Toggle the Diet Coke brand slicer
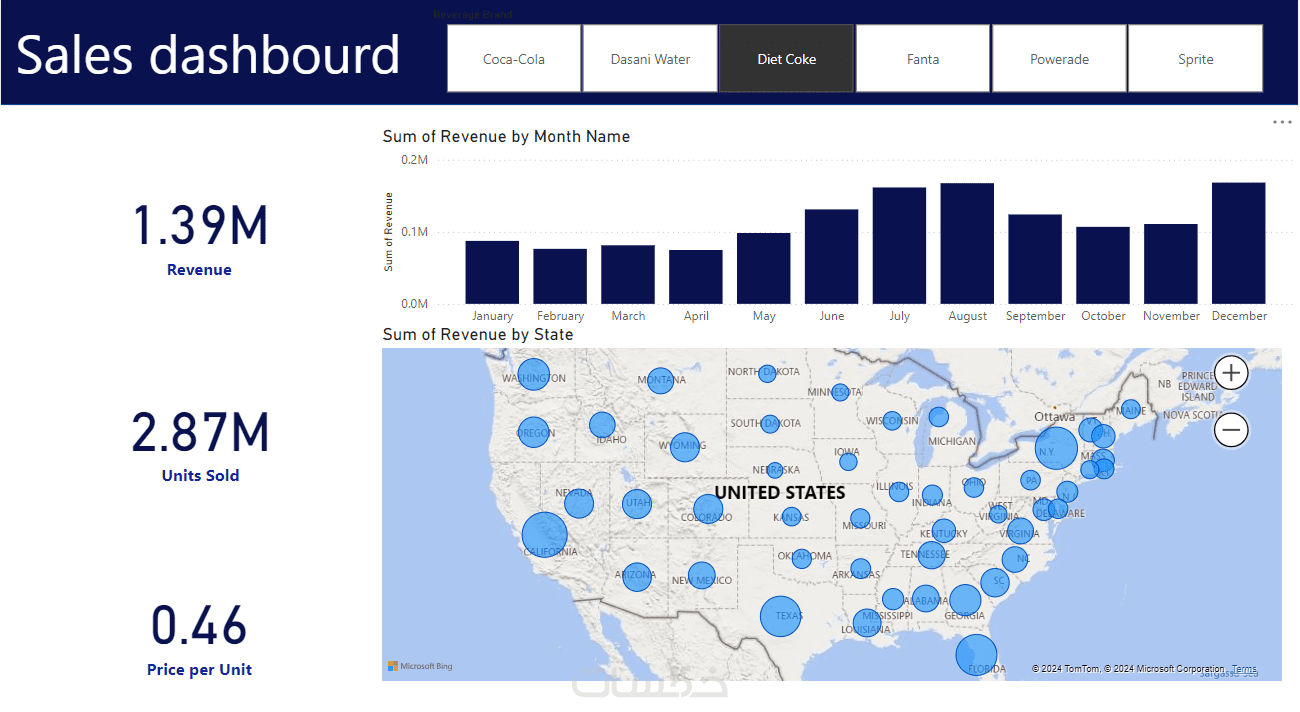Screen dimensions: 1300x712 [x=786, y=59]
